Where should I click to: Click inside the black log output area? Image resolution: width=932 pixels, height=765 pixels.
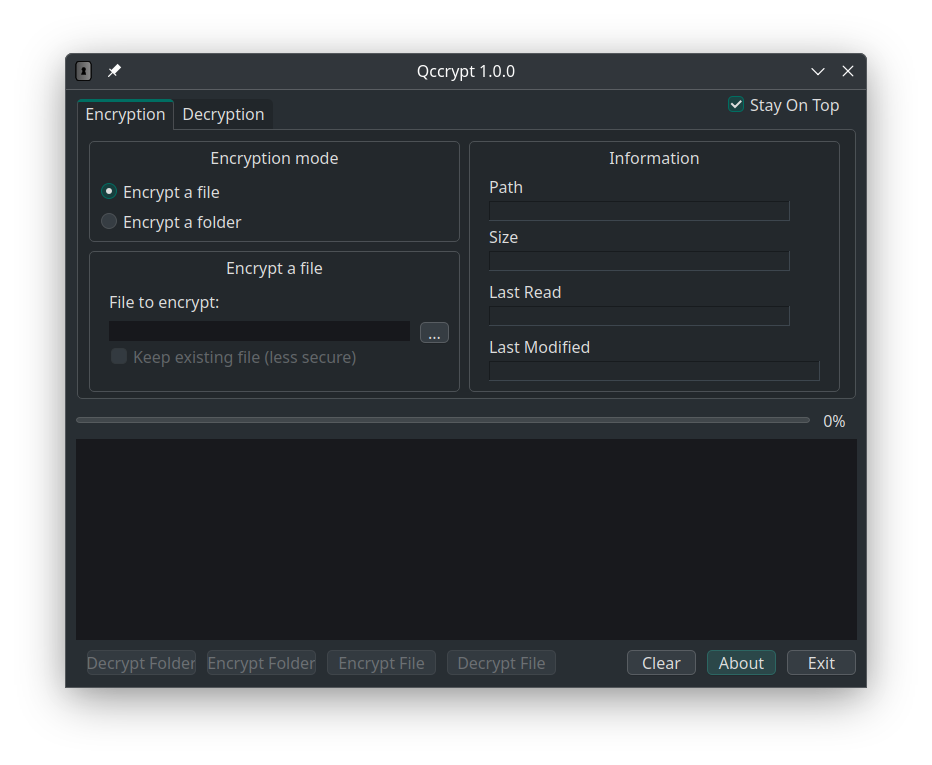coord(466,539)
